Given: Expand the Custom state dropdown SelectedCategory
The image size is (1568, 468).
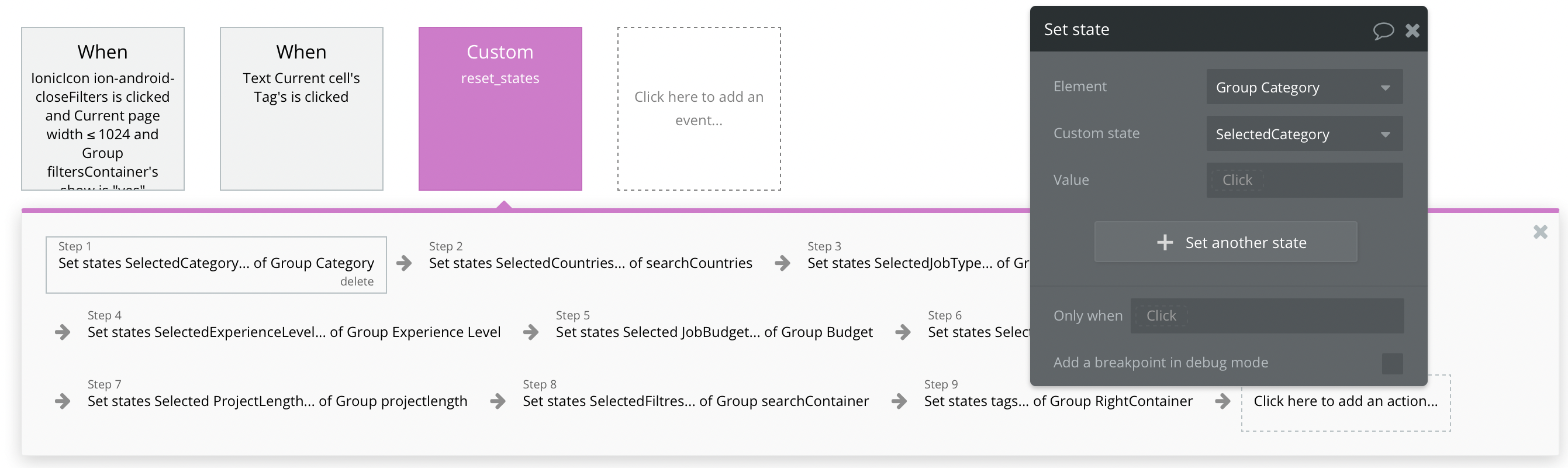Looking at the screenshot, I should click(x=1304, y=134).
